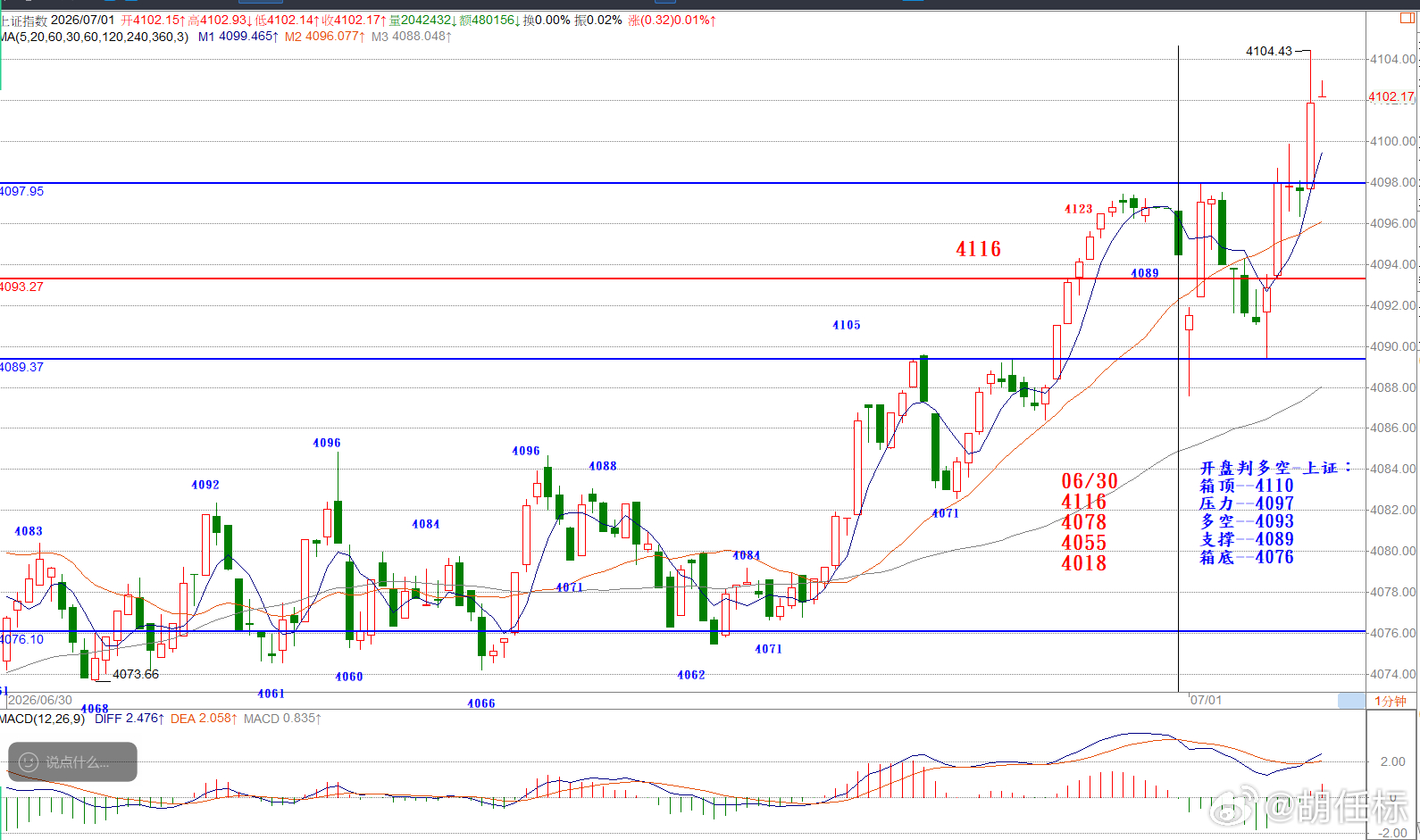
Task: Select the red 4018 annotation
Action: [1084, 563]
